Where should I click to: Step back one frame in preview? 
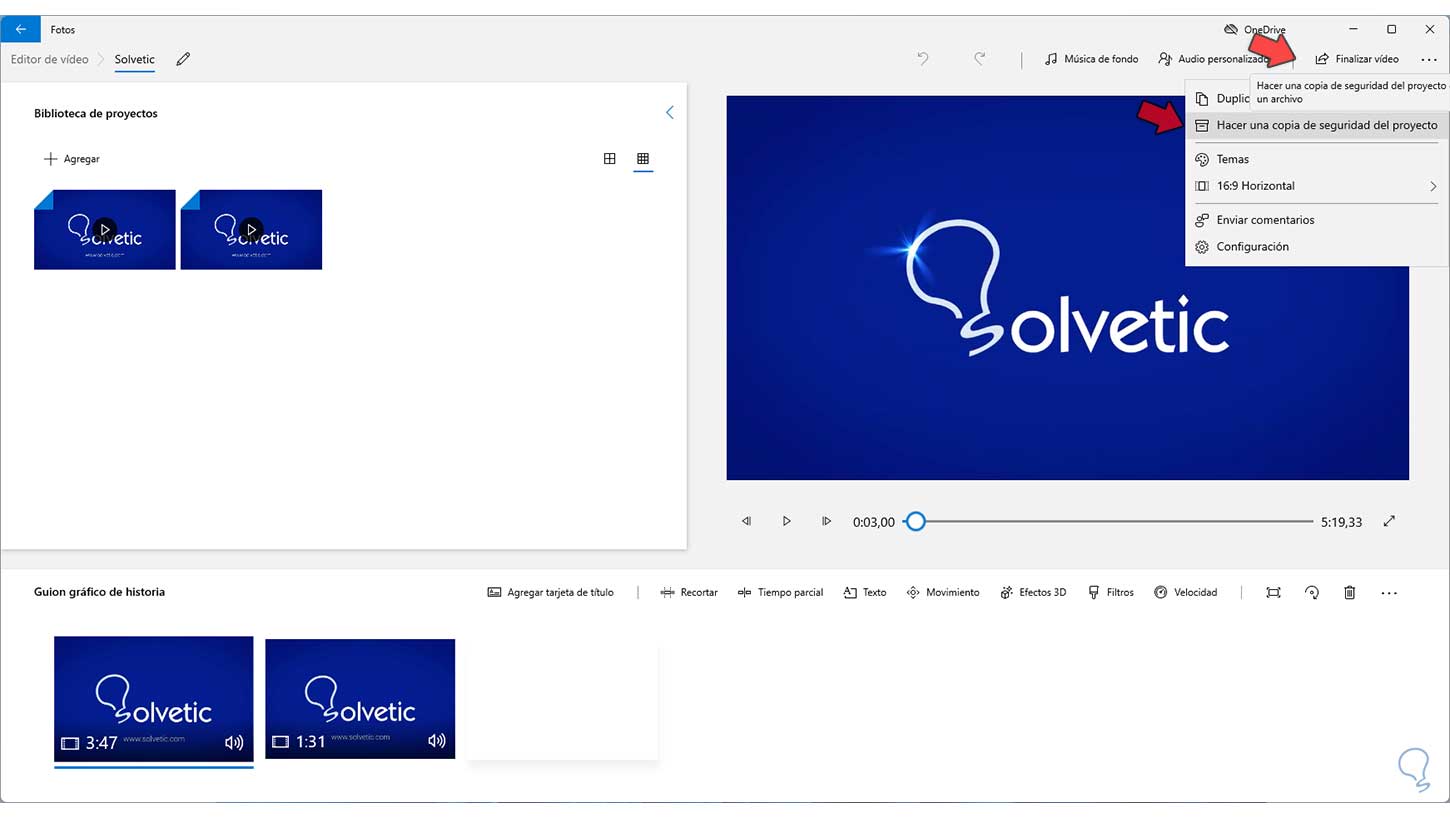coord(746,521)
